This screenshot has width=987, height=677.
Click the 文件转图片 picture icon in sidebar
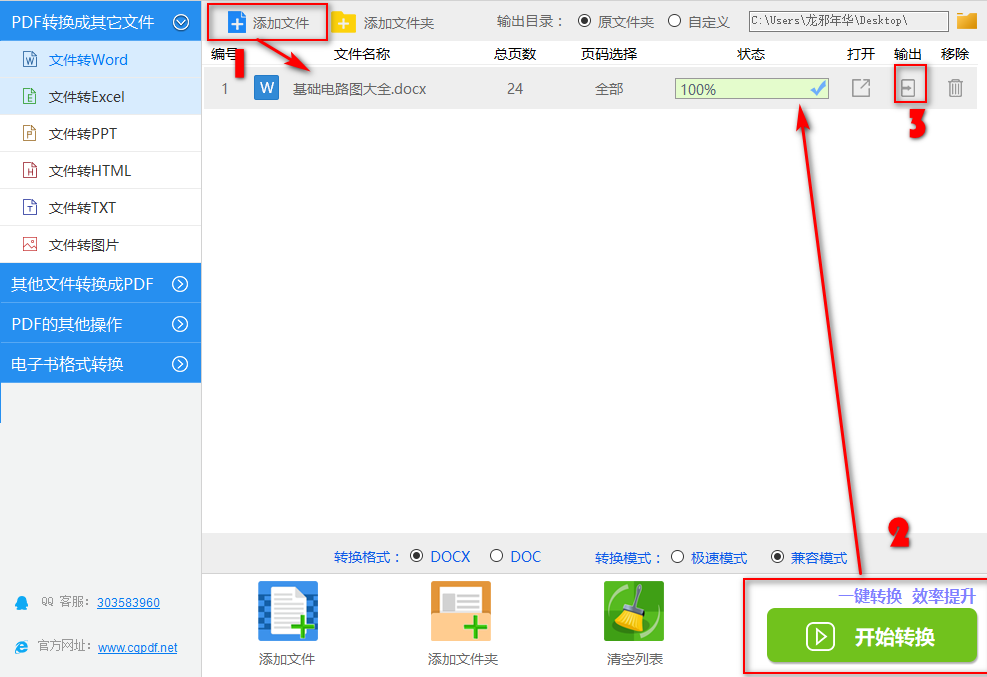(30, 244)
